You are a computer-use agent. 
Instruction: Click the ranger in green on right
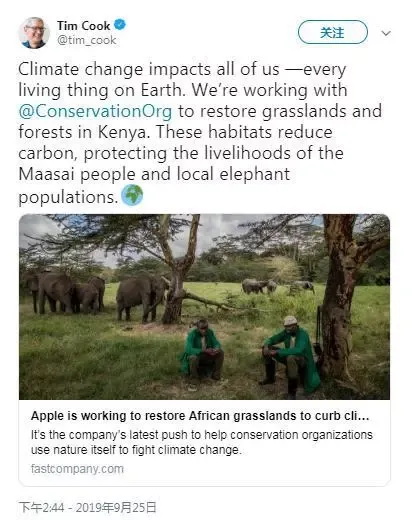pyautogui.click(x=289, y=356)
